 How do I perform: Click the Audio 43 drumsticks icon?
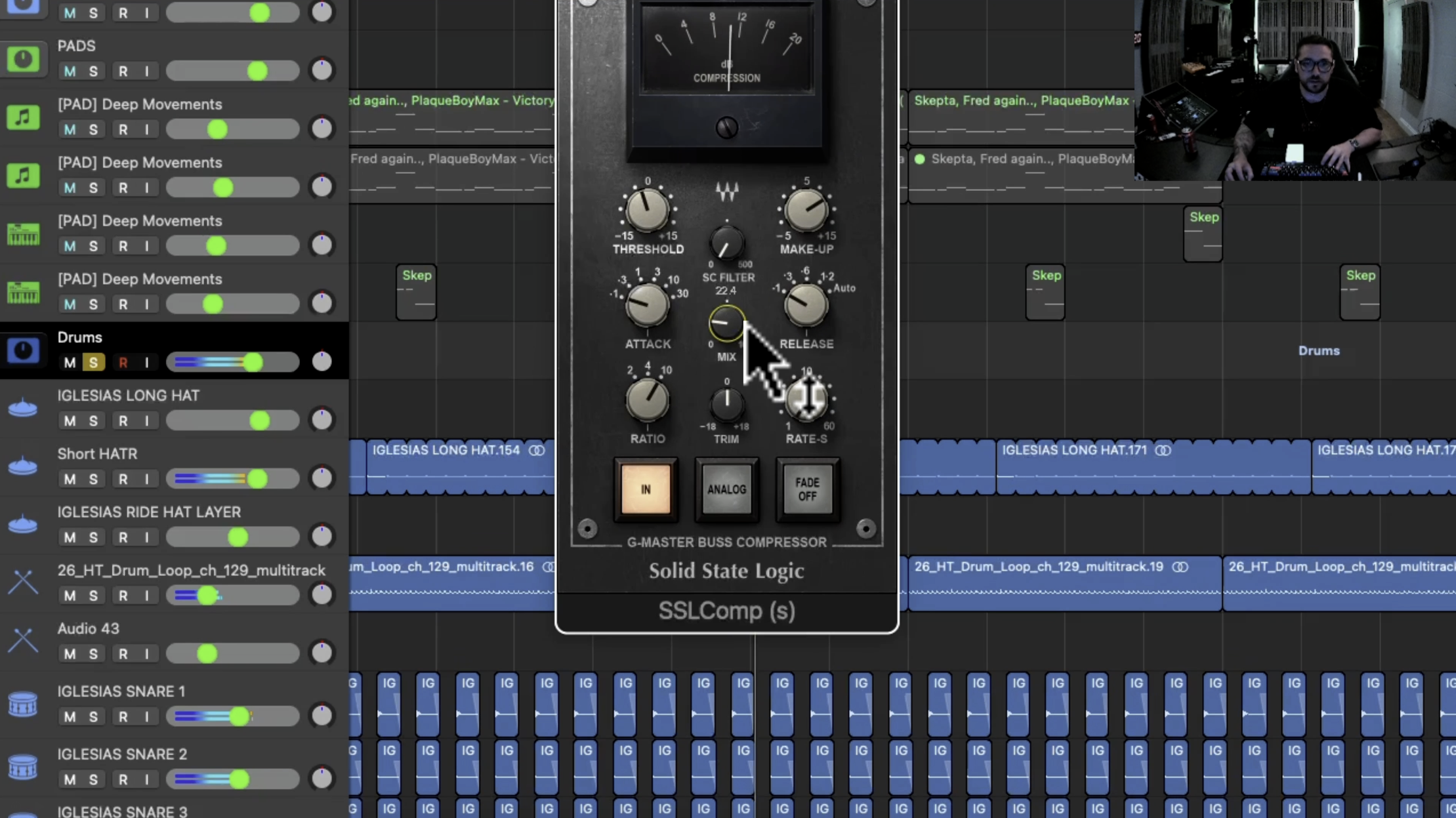23,640
